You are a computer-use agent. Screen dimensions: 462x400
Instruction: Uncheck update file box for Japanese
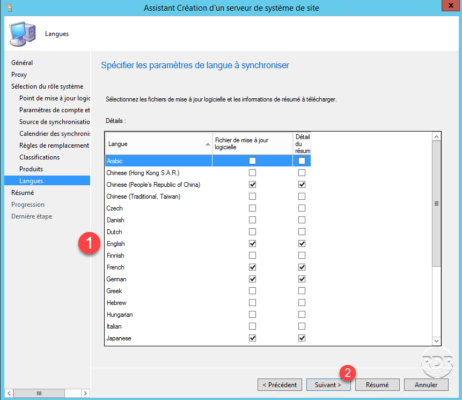[x=252, y=338]
